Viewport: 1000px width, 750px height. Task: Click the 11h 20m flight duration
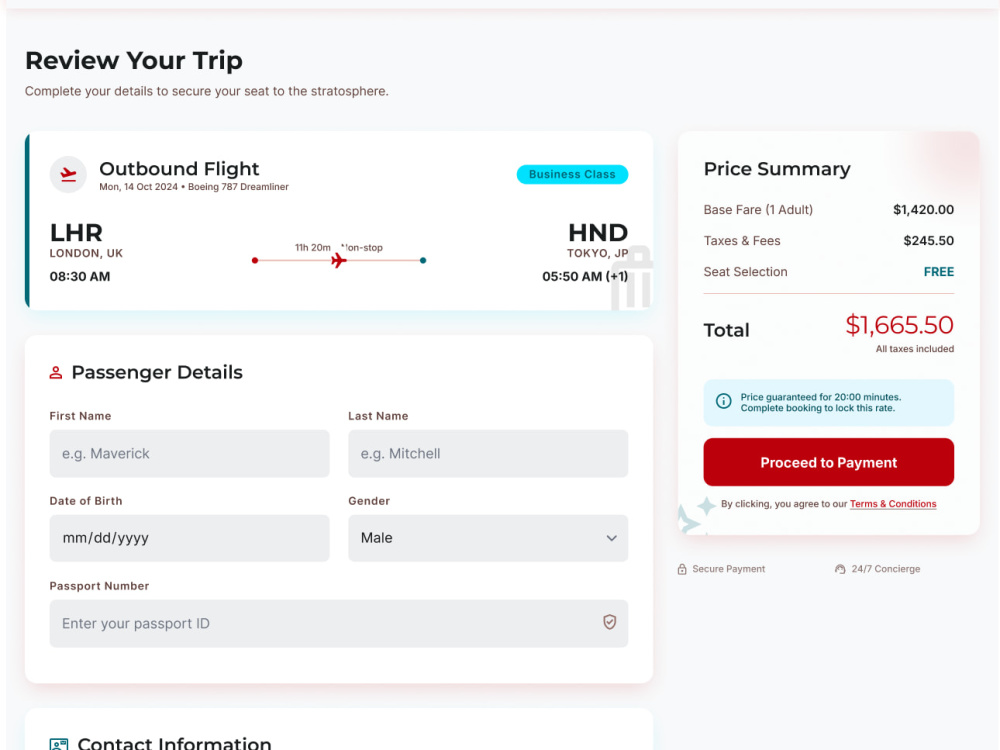pos(312,247)
